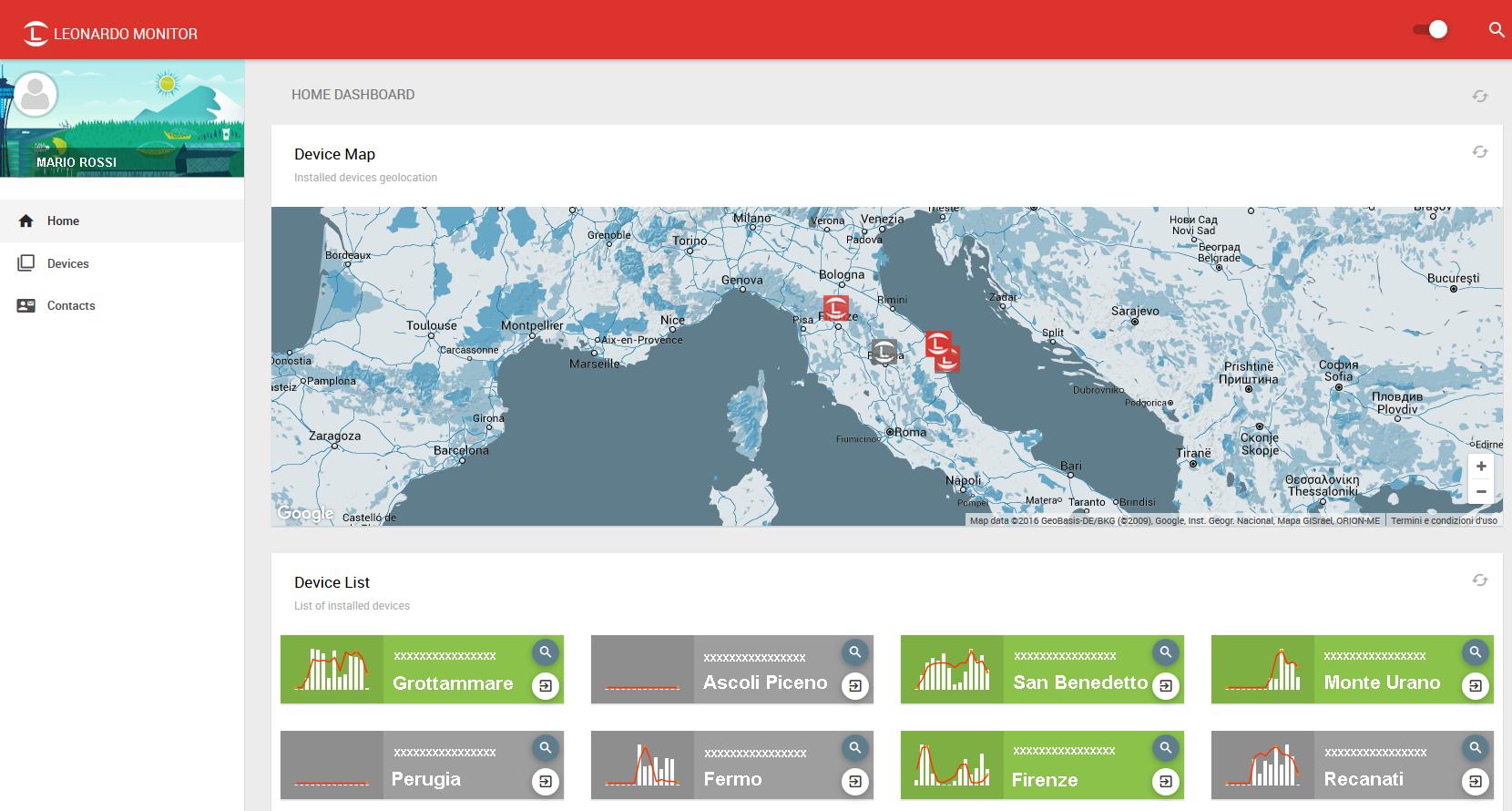Open the Devices sidebar item
Screen dimensions: 1512x811
(122, 263)
